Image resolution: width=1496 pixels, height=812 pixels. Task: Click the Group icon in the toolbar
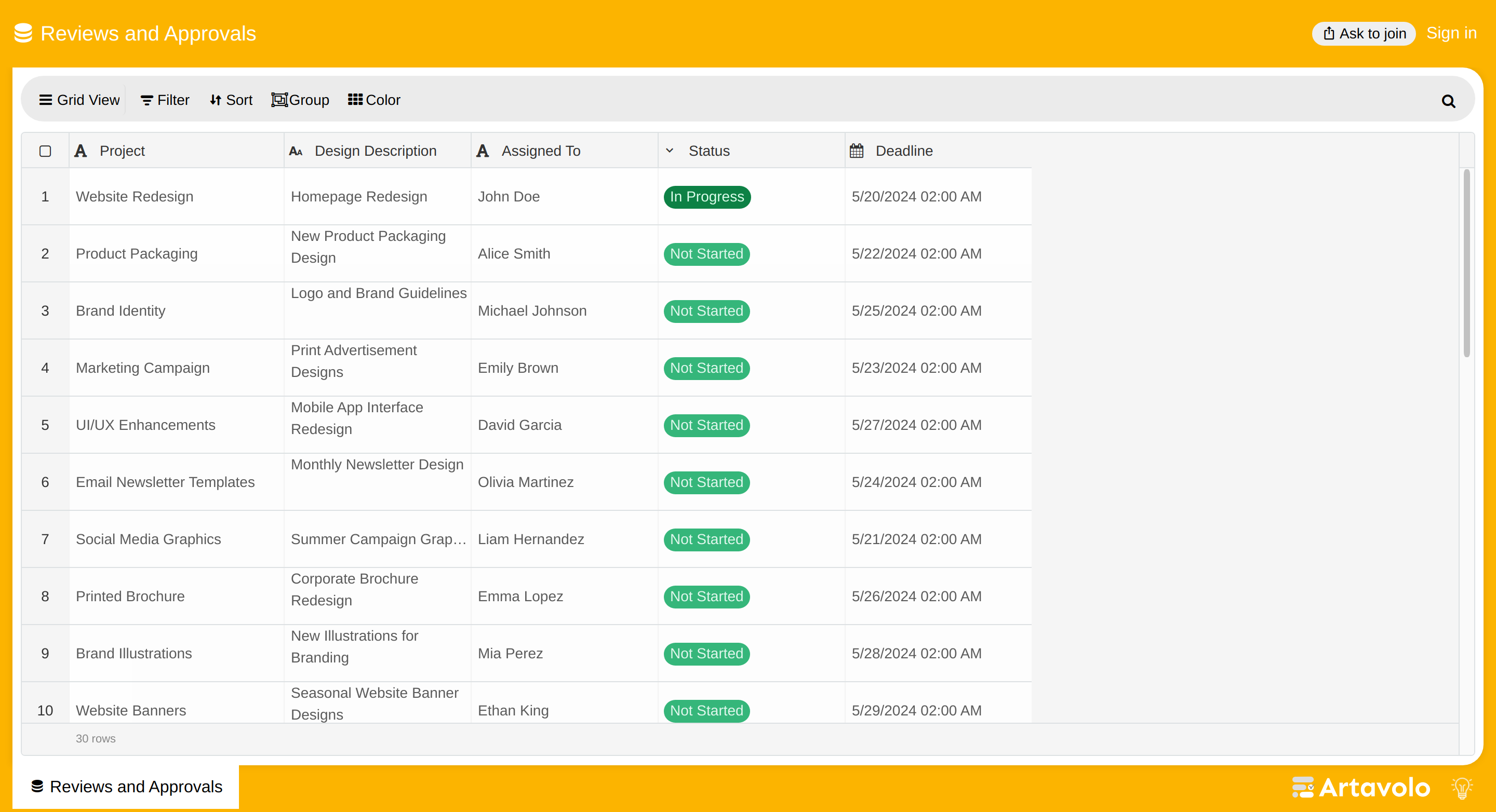[279, 100]
